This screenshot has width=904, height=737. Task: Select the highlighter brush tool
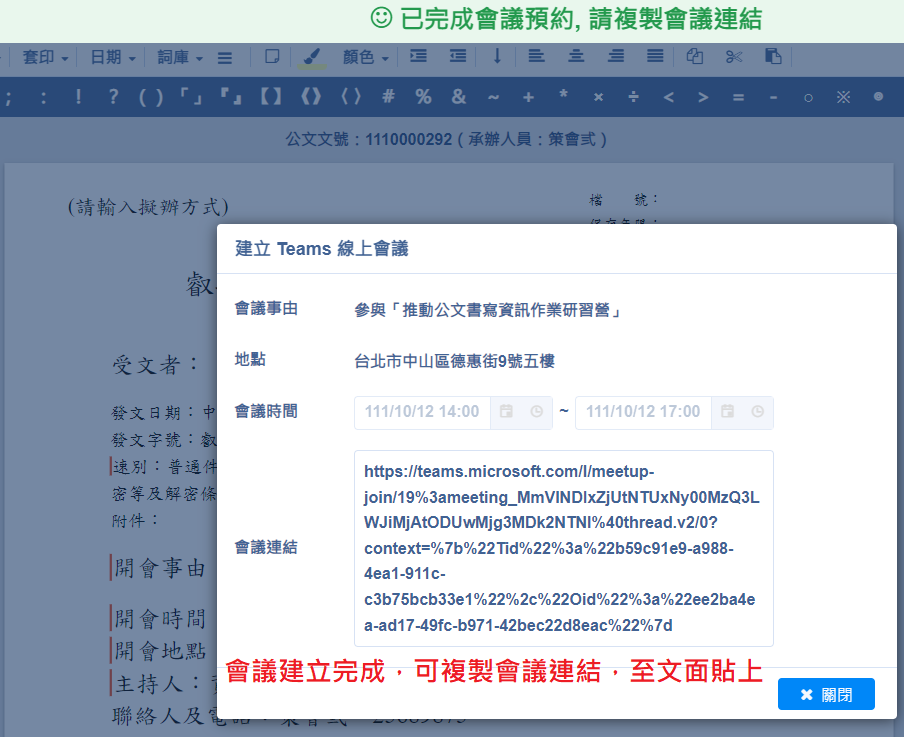pos(313,57)
